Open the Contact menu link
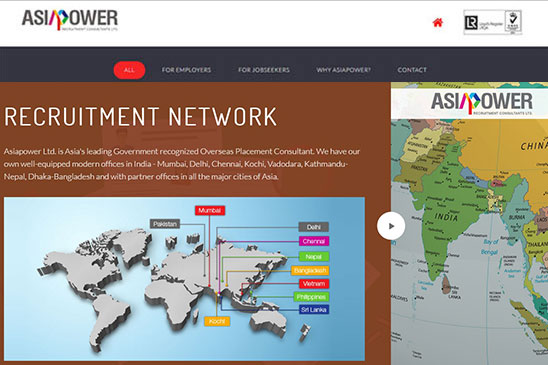 click(412, 70)
